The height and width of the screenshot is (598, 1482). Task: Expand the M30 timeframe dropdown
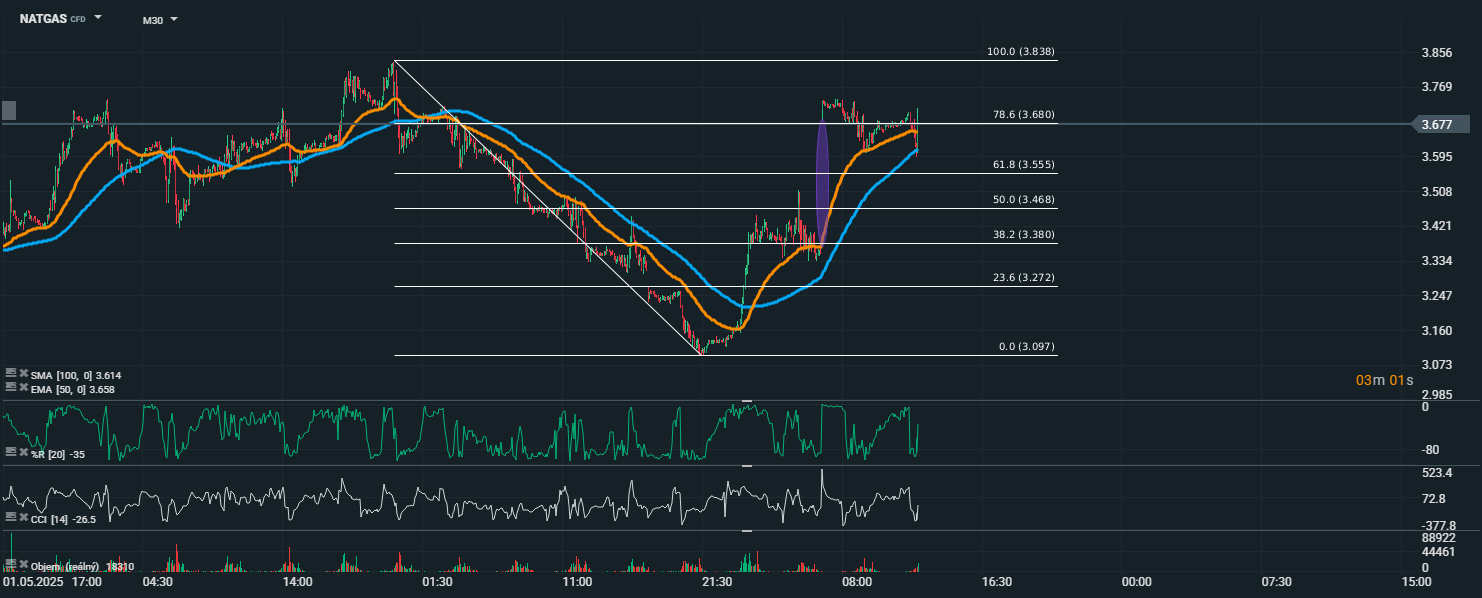tap(174, 20)
